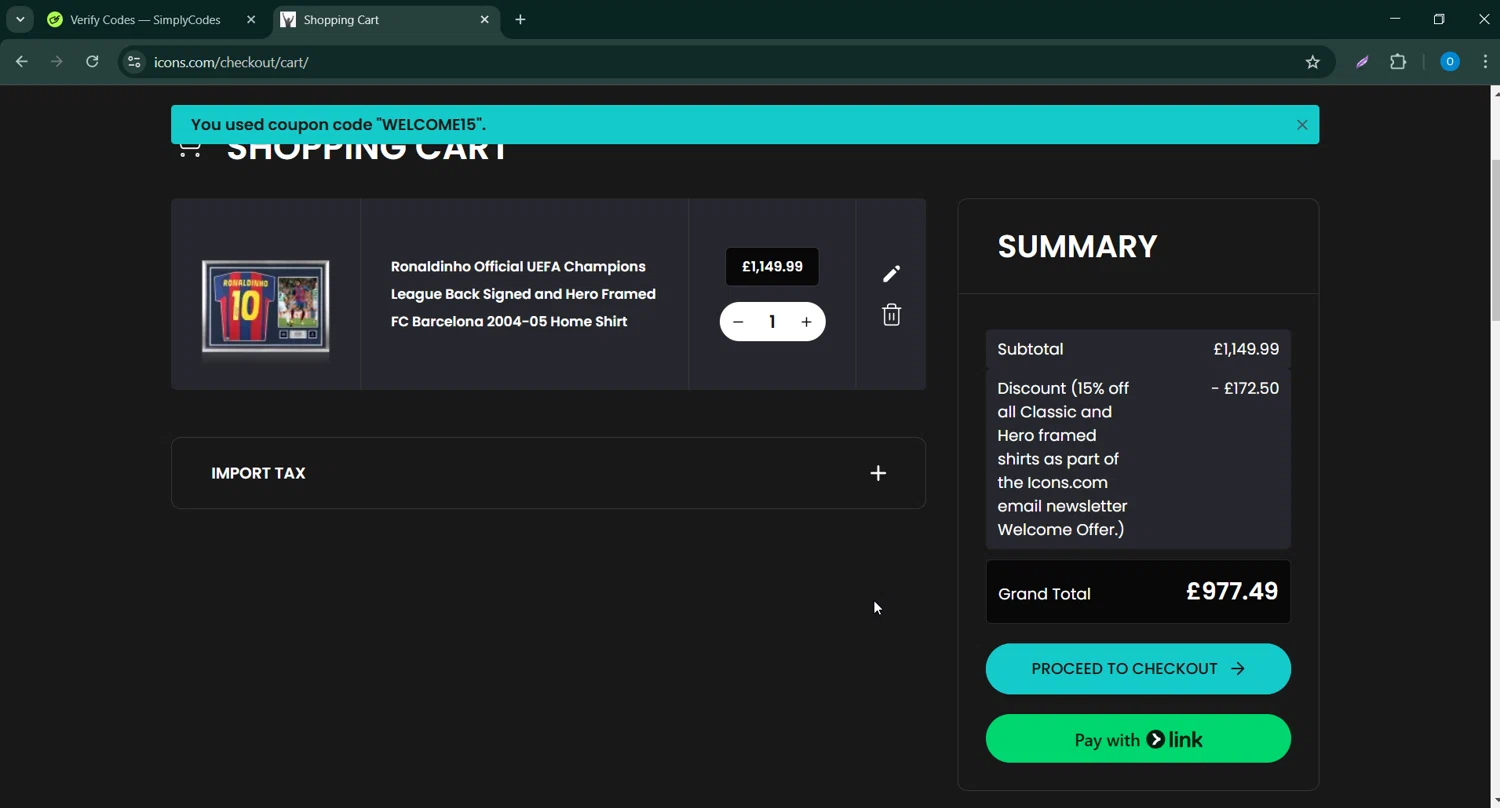The image size is (1500, 808).
Task: Expand the Import Tax section
Action: tap(548, 473)
